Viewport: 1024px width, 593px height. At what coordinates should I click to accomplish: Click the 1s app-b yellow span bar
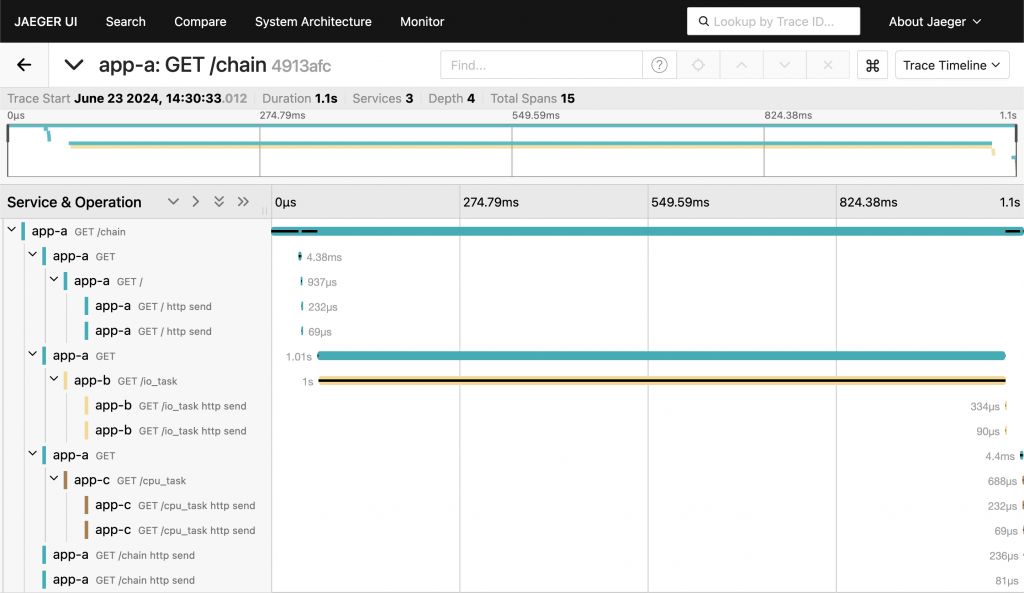(662, 381)
